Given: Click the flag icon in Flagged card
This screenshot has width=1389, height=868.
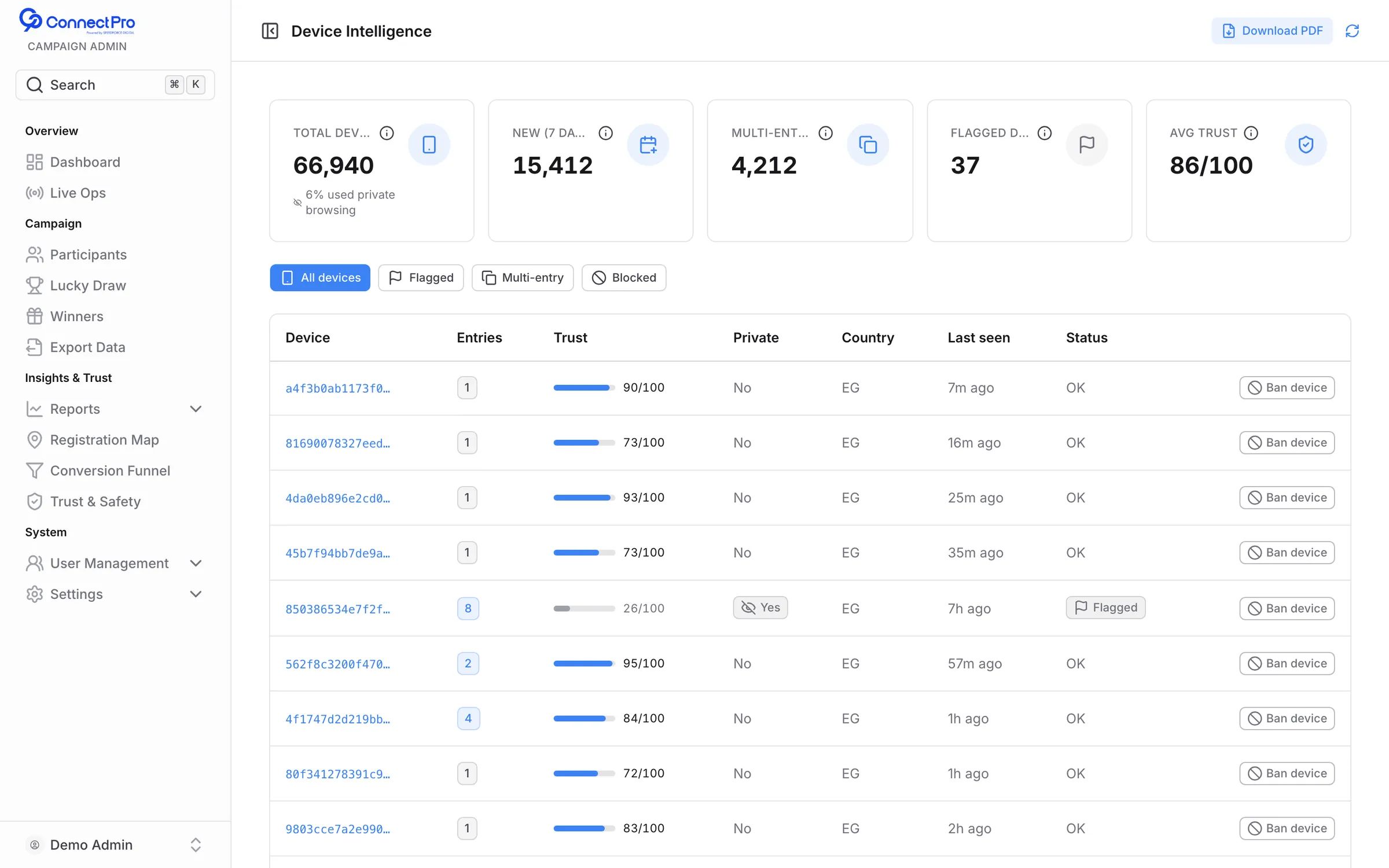Looking at the screenshot, I should [x=1086, y=145].
